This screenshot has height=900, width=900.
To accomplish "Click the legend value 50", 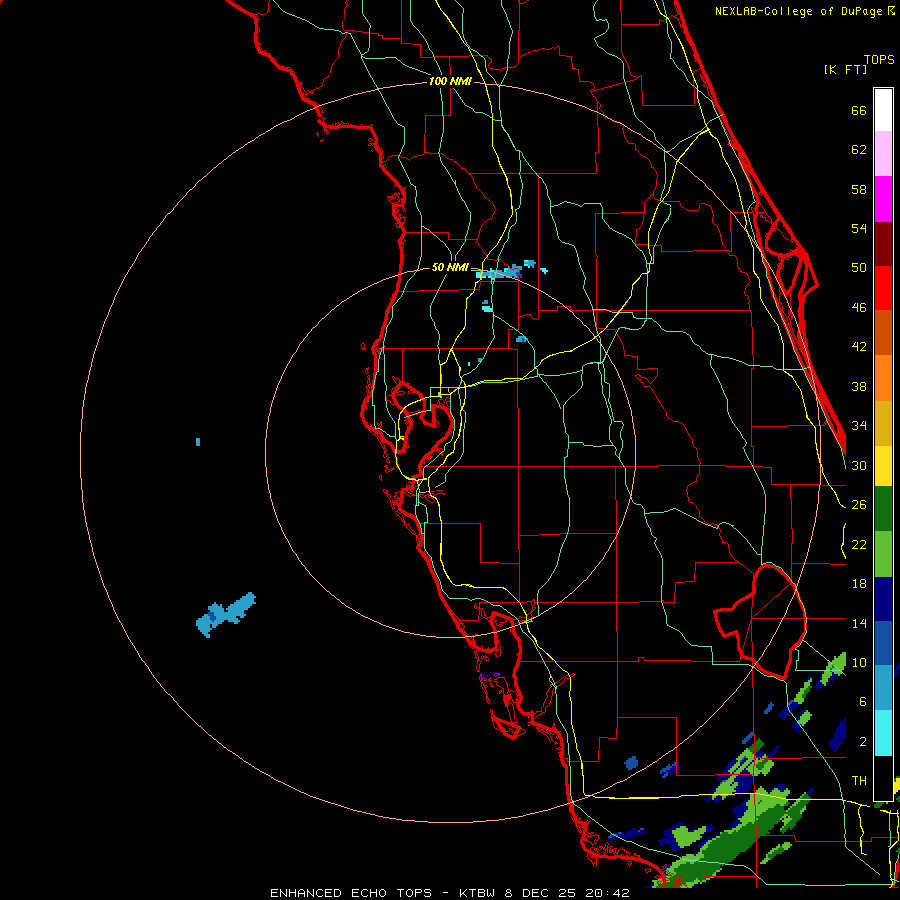I will click(859, 267).
